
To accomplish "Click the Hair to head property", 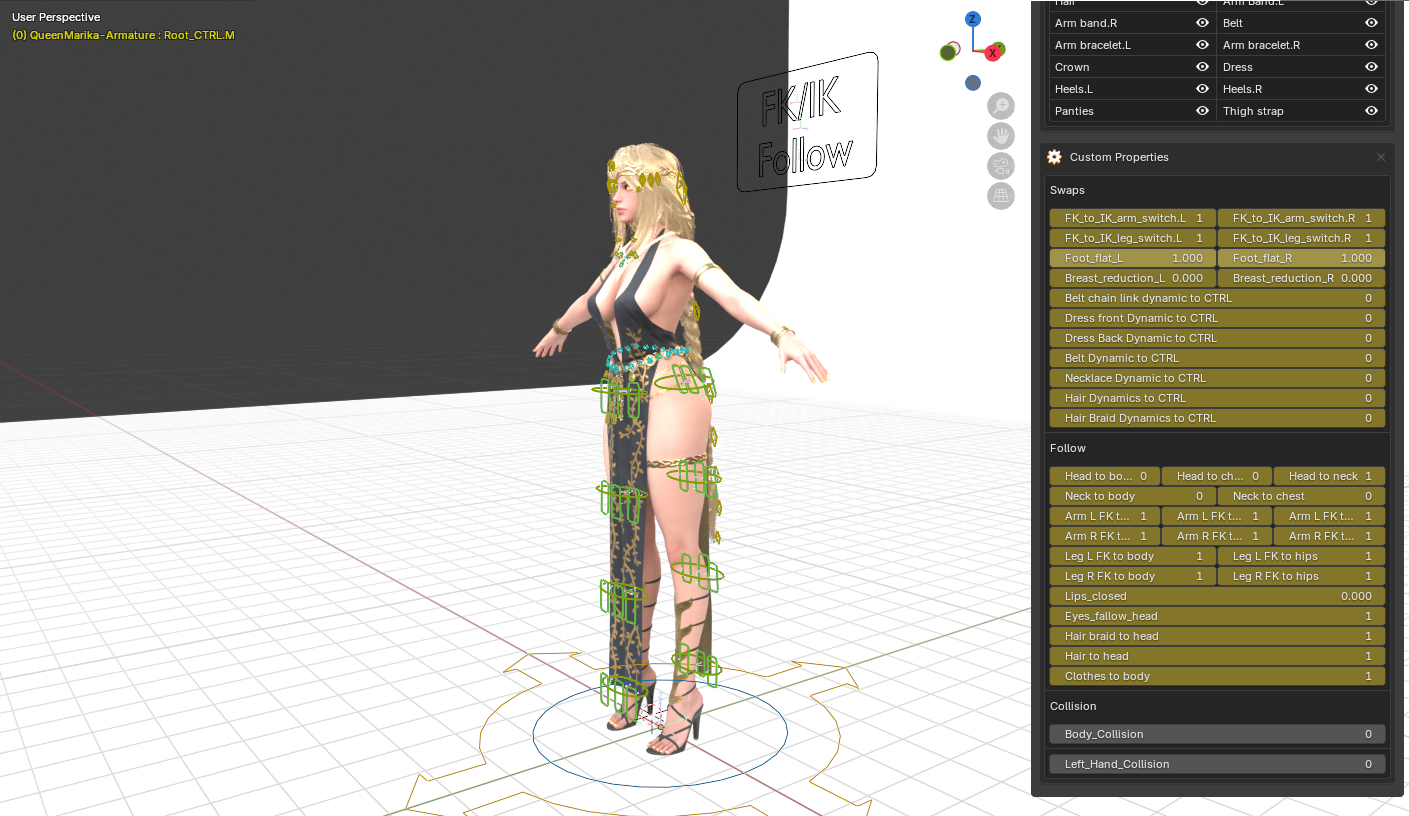I will point(1217,656).
